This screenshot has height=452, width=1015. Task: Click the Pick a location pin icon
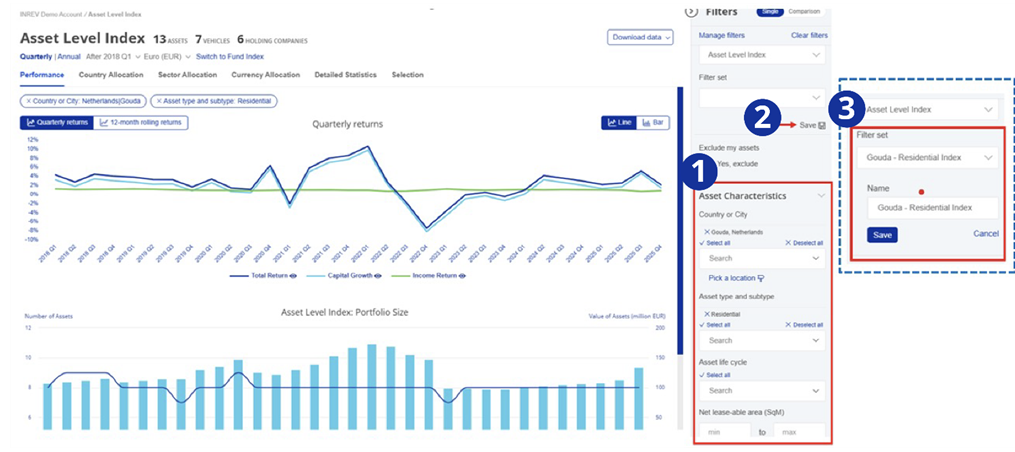[x=761, y=278]
